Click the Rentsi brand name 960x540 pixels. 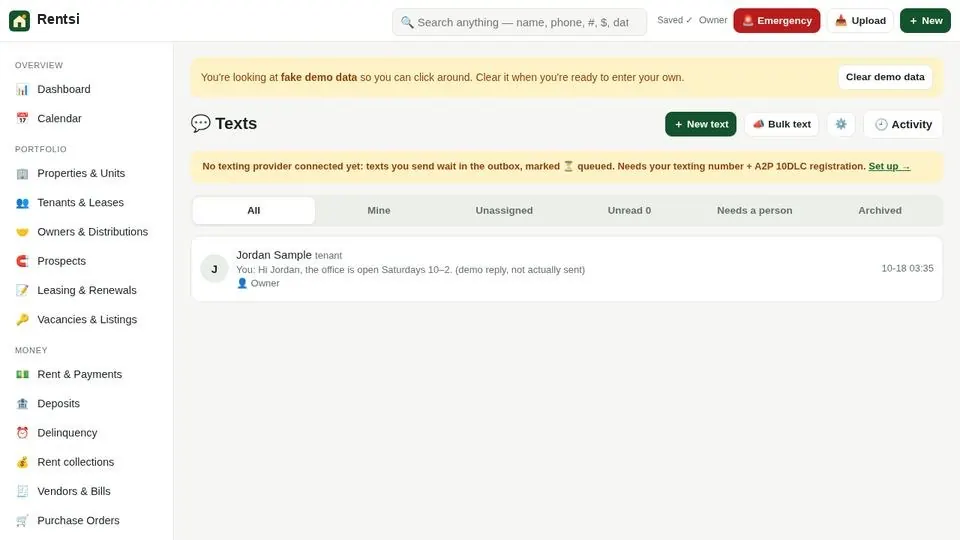(58, 19)
